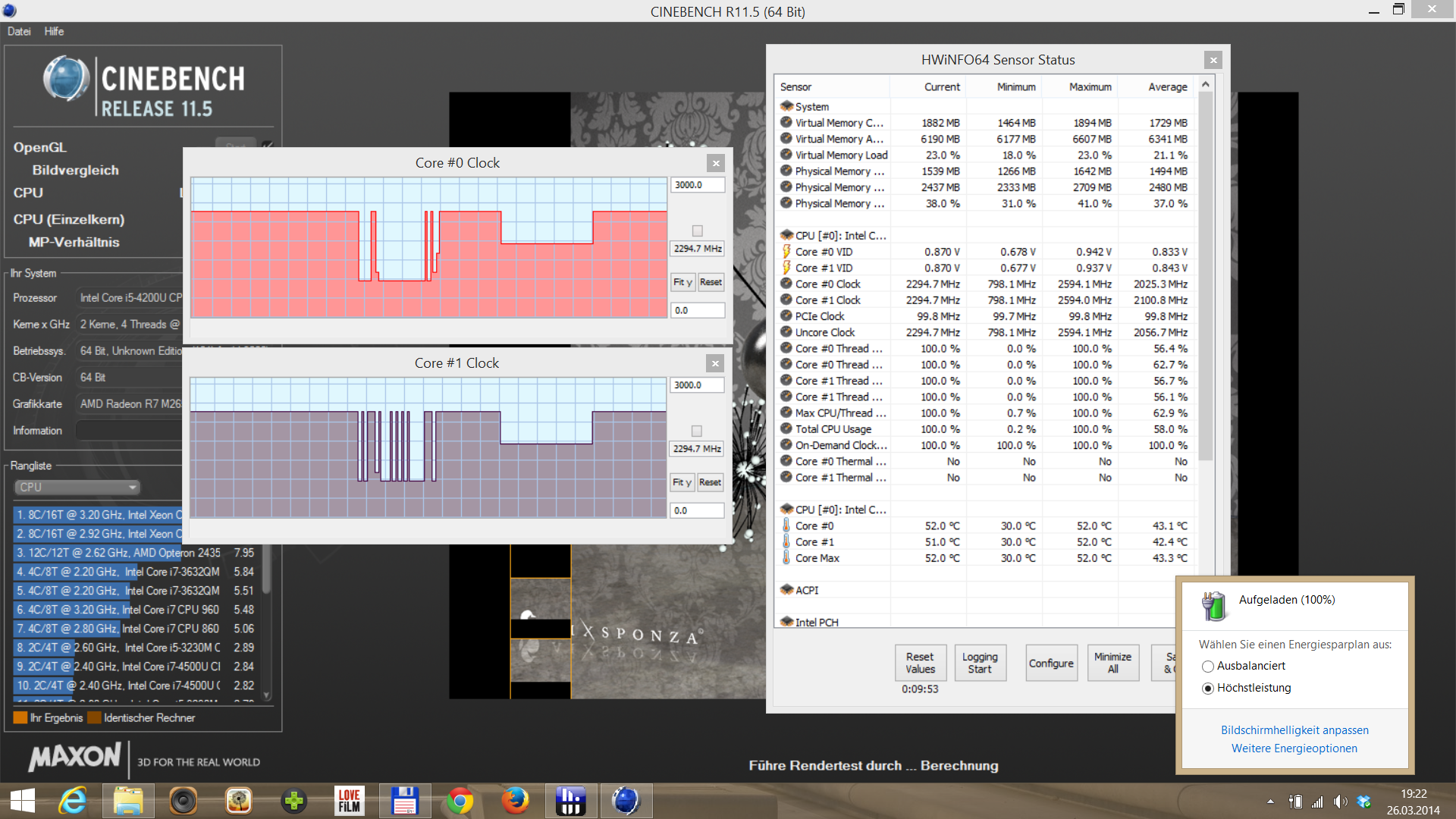Select the Ausbalanciert power plan
The height and width of the screenshot is (819, 1456).
click(x=1208, y=666)
